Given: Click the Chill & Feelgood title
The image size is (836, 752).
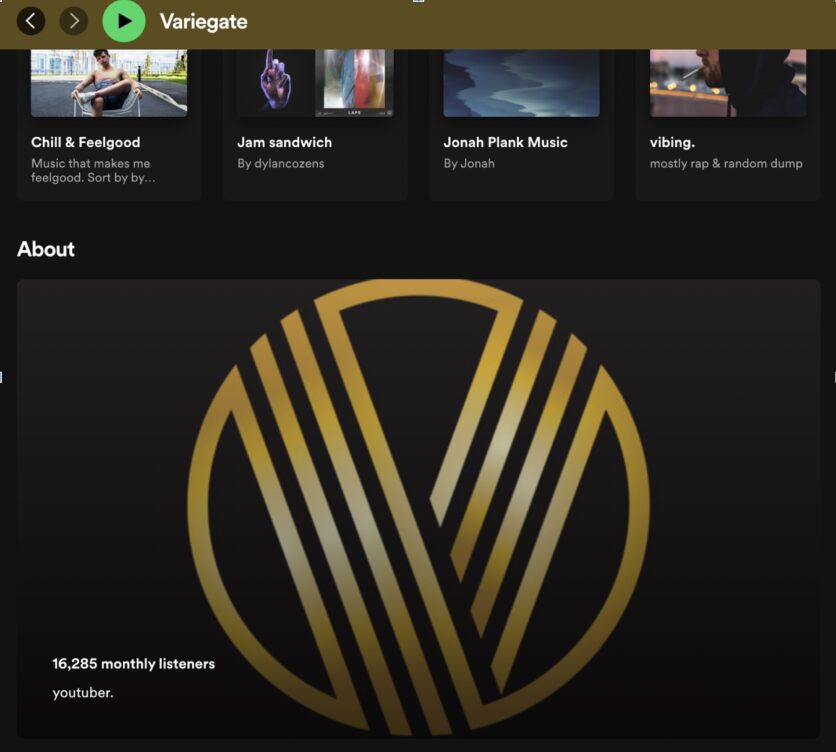Looking at the screenshot, I should click(x=86, y=142).
